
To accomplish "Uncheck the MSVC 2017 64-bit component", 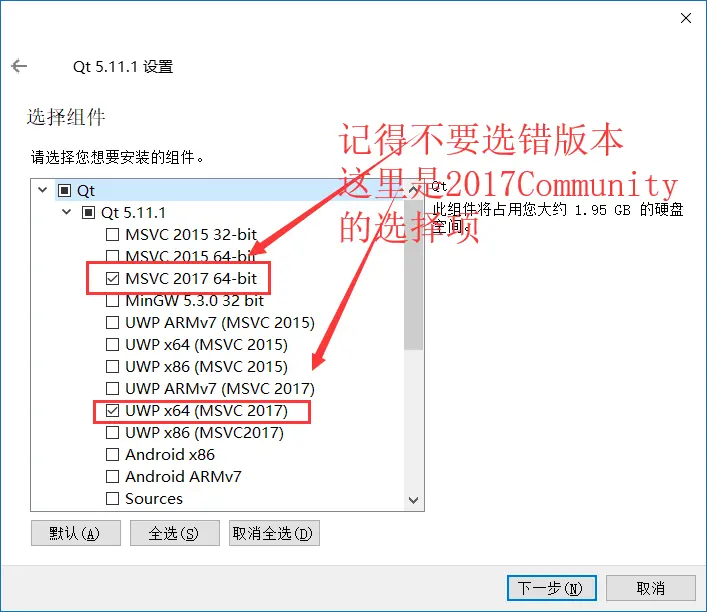I will 112,278.
